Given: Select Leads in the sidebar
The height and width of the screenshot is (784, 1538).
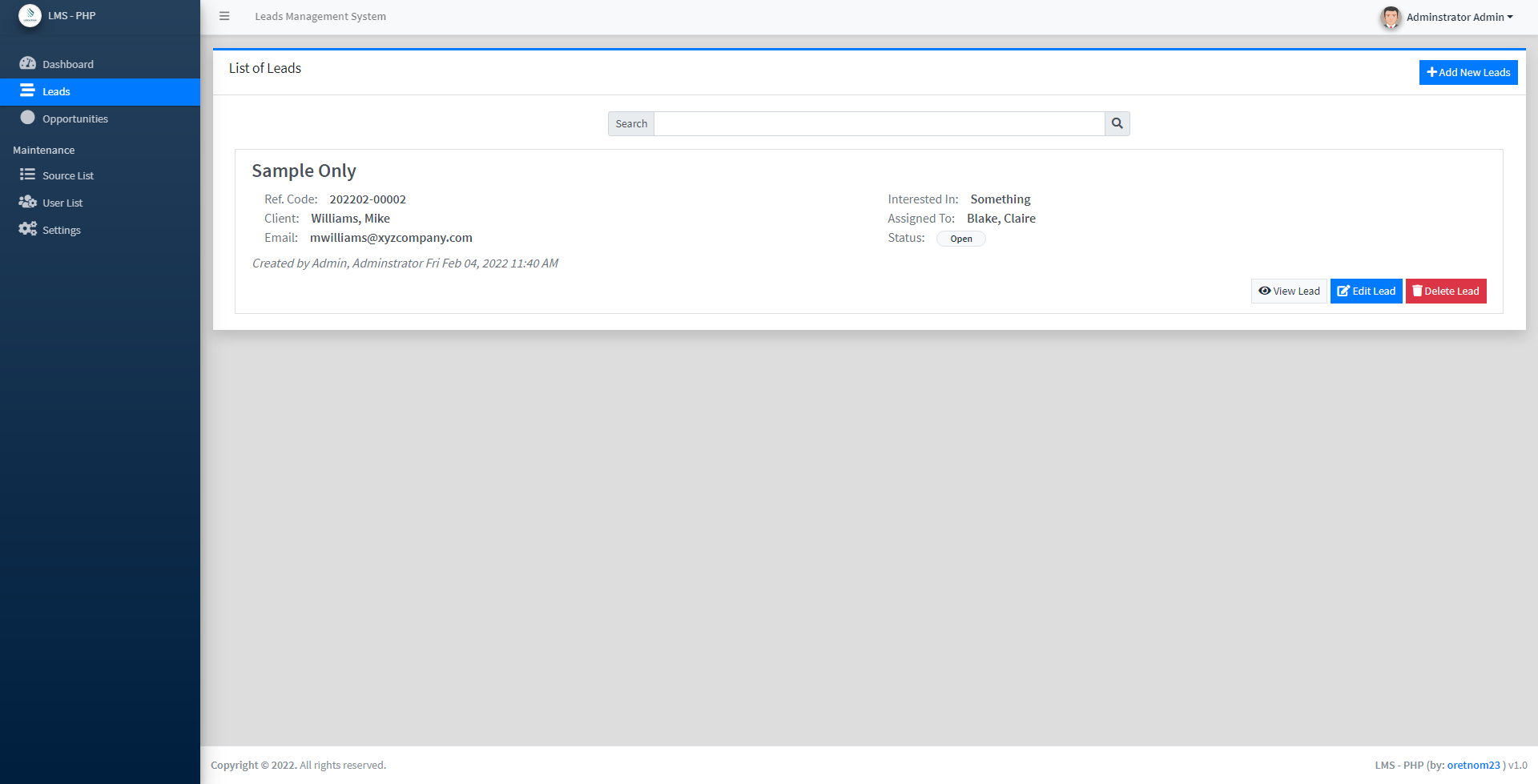Looking at the screenshot, I should point(100,91).
